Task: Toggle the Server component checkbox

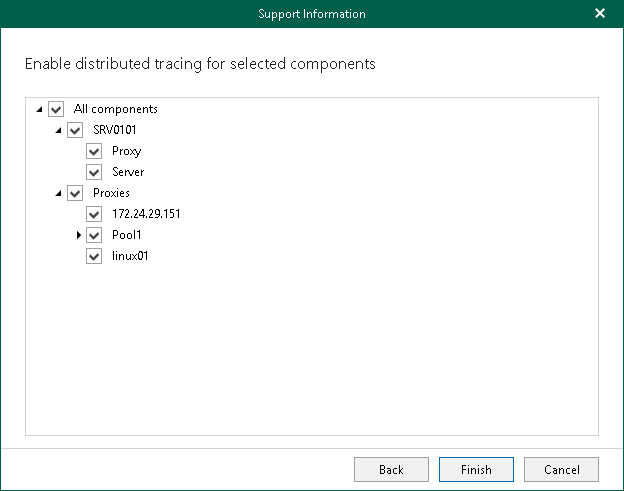Action: click(x=94, y=172)
